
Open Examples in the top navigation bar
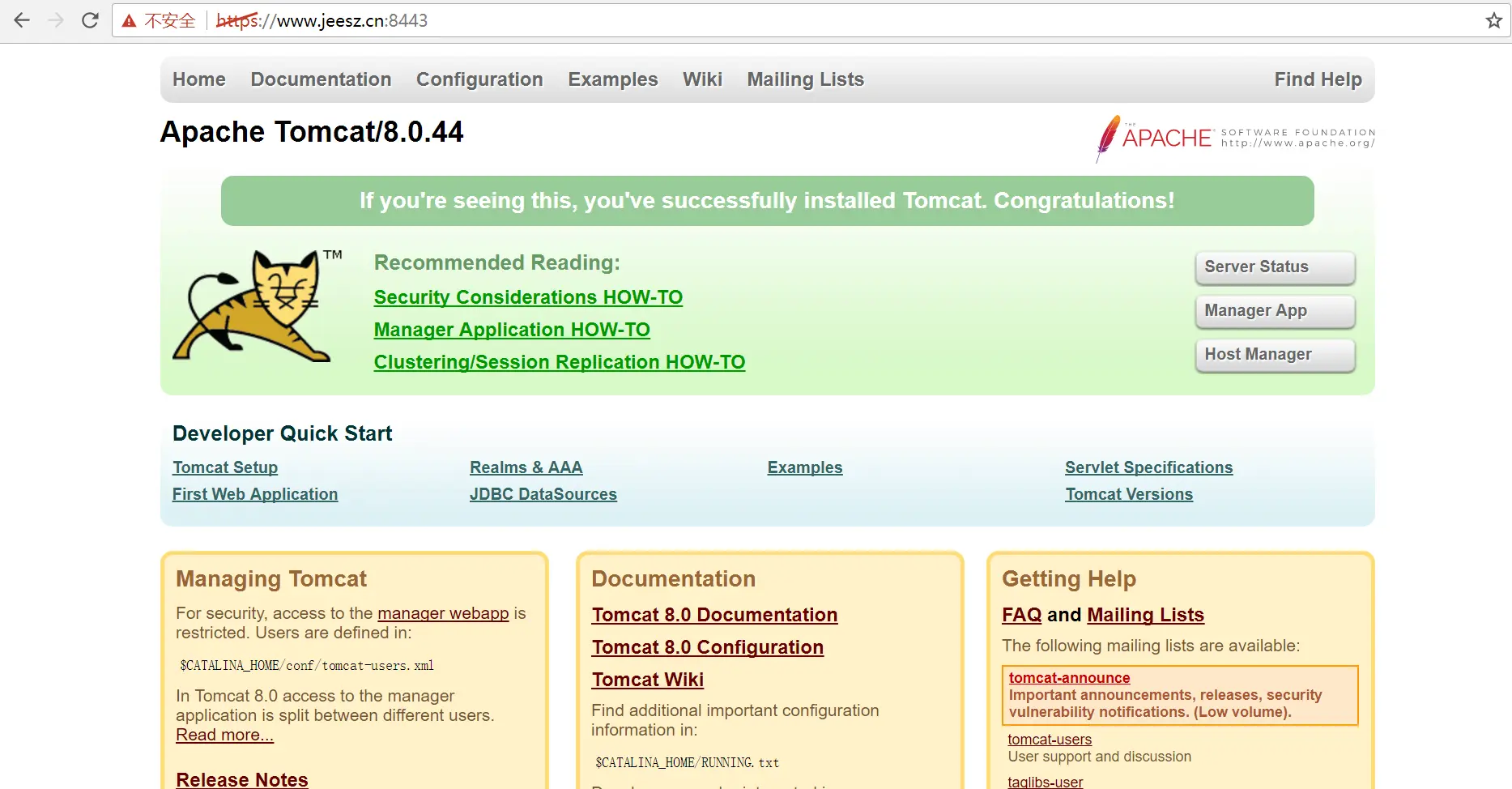point(613,79)
